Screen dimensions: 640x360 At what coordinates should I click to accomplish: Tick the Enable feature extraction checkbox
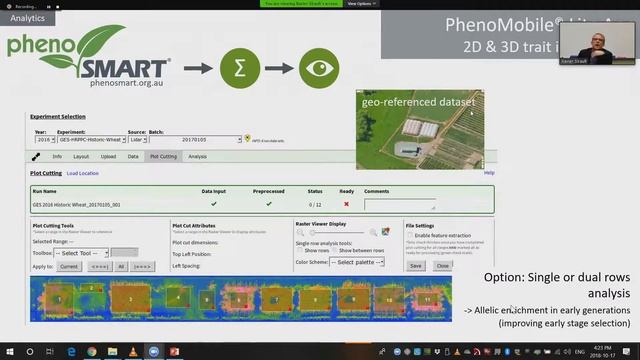410,236
